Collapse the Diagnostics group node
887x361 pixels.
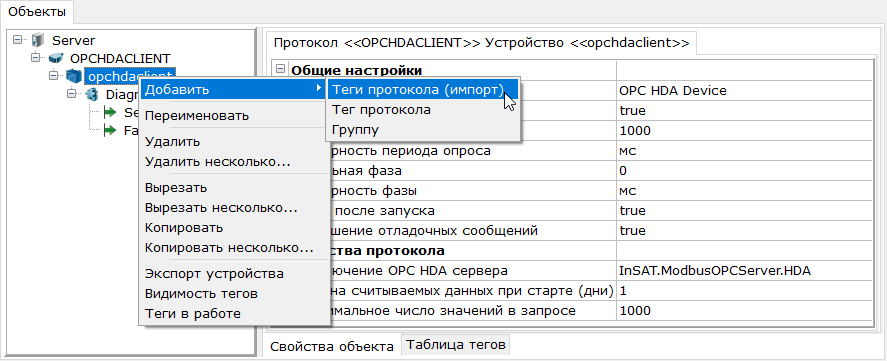(x=72, y=94)
